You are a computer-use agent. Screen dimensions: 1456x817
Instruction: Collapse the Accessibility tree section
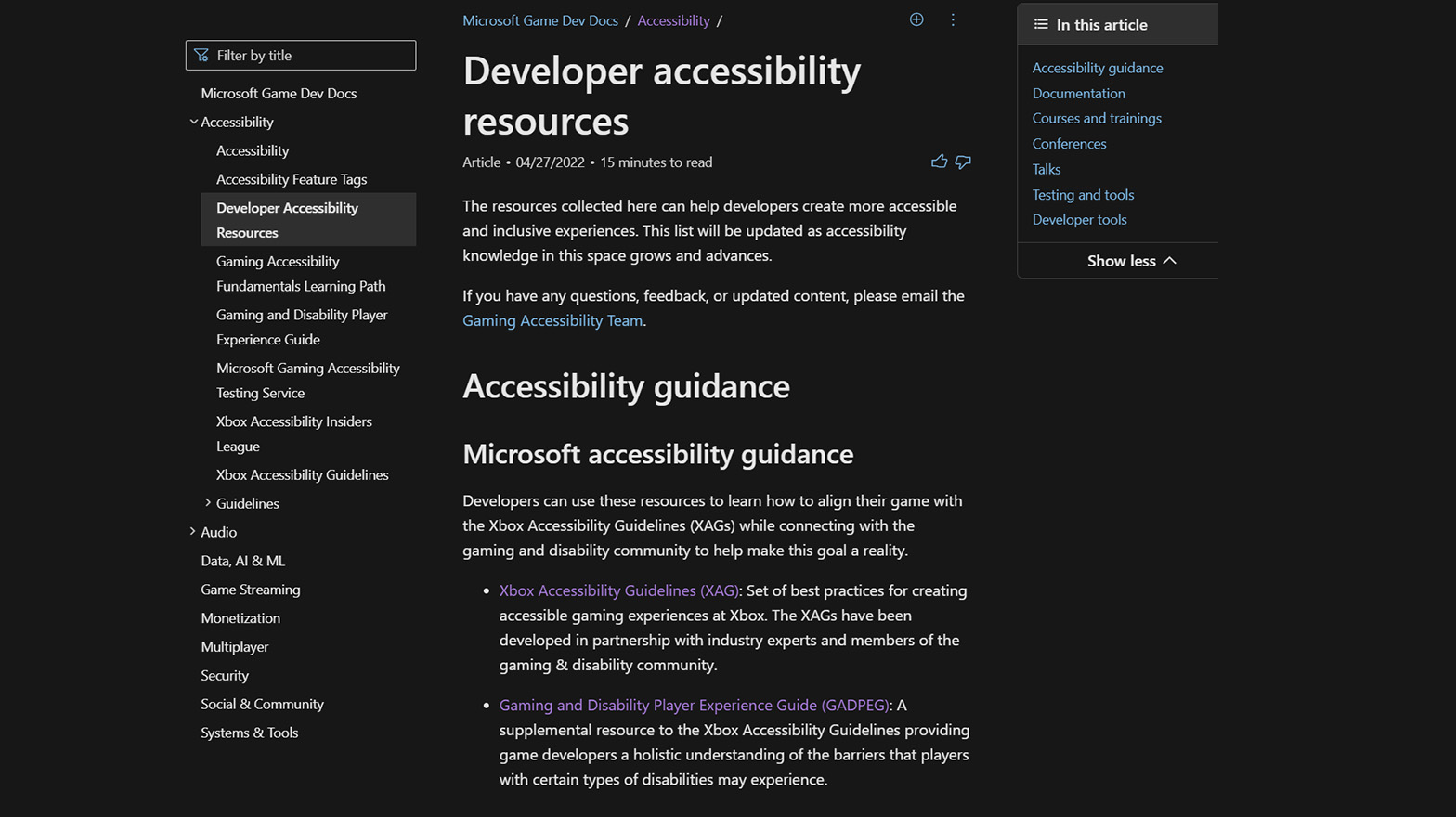click(x=193, y=122)
